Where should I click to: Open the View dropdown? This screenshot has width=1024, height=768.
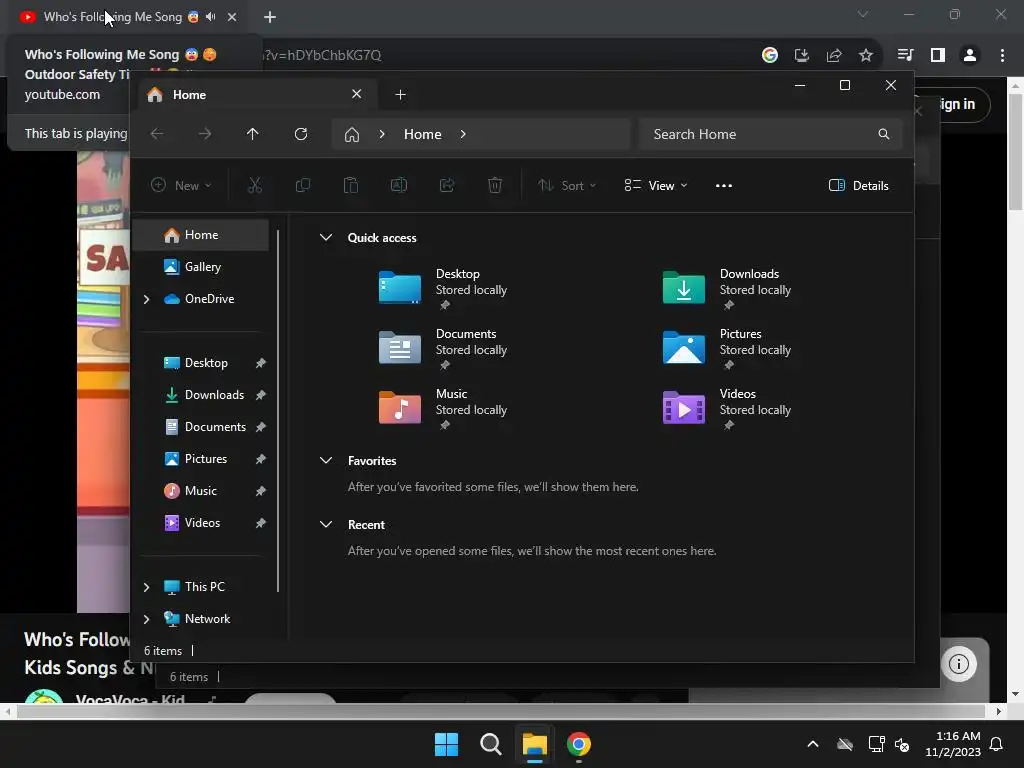pos(656,185)
